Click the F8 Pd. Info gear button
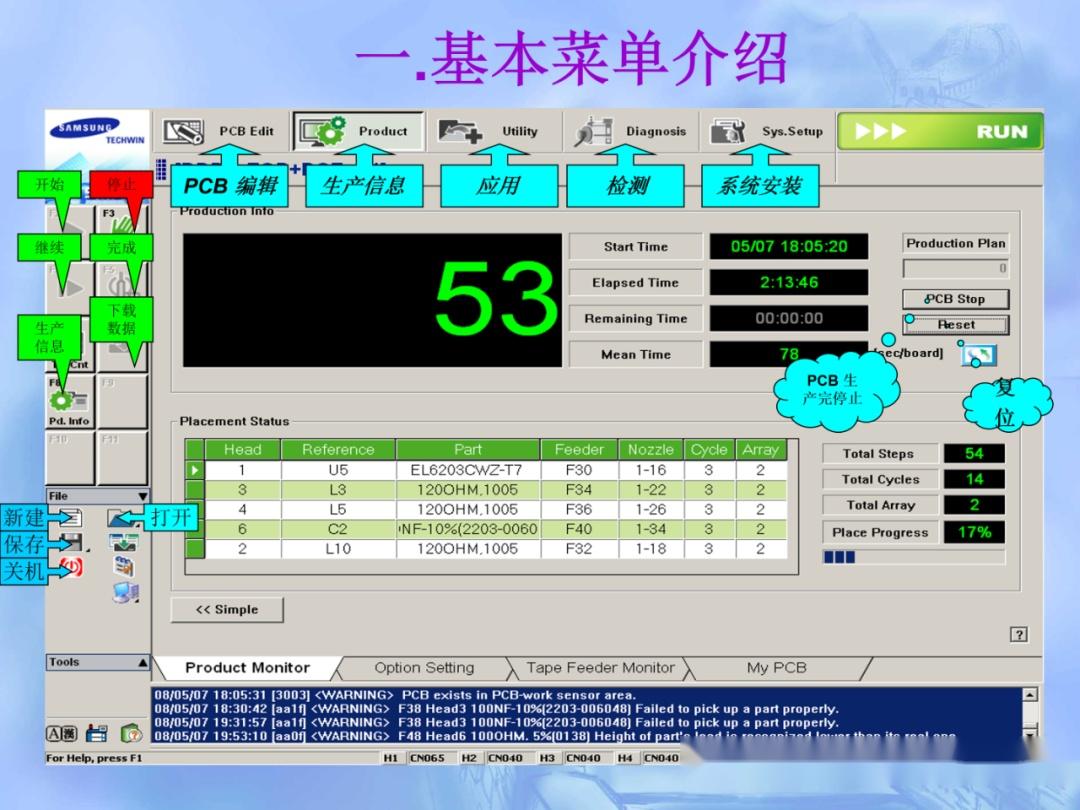The width and height of the screenshot is (1080, 810). tap(69, 402)
